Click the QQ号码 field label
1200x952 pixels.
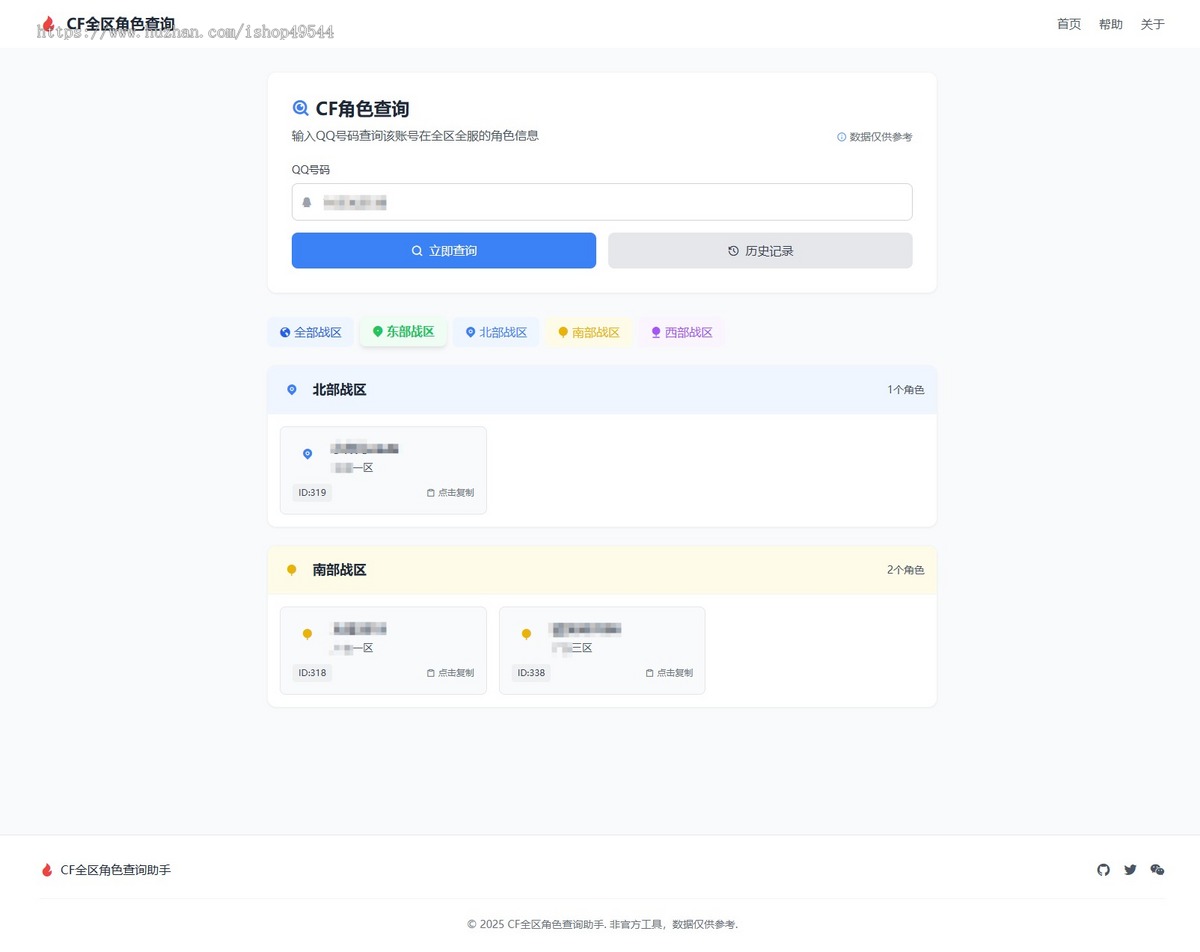(311, 170)
